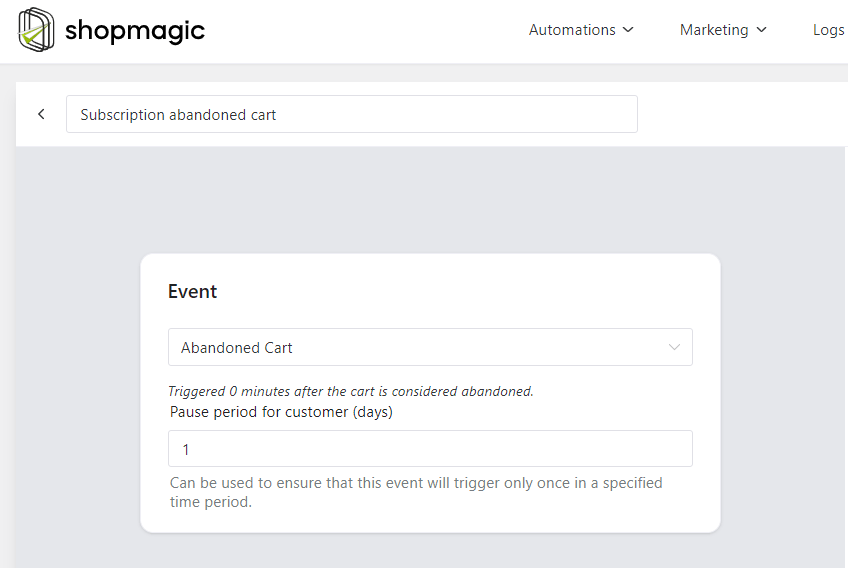Go back using the left arrow icon
The height and width of the screenshot is (568, 848).
pyautogui.click(x=41, y=114)
